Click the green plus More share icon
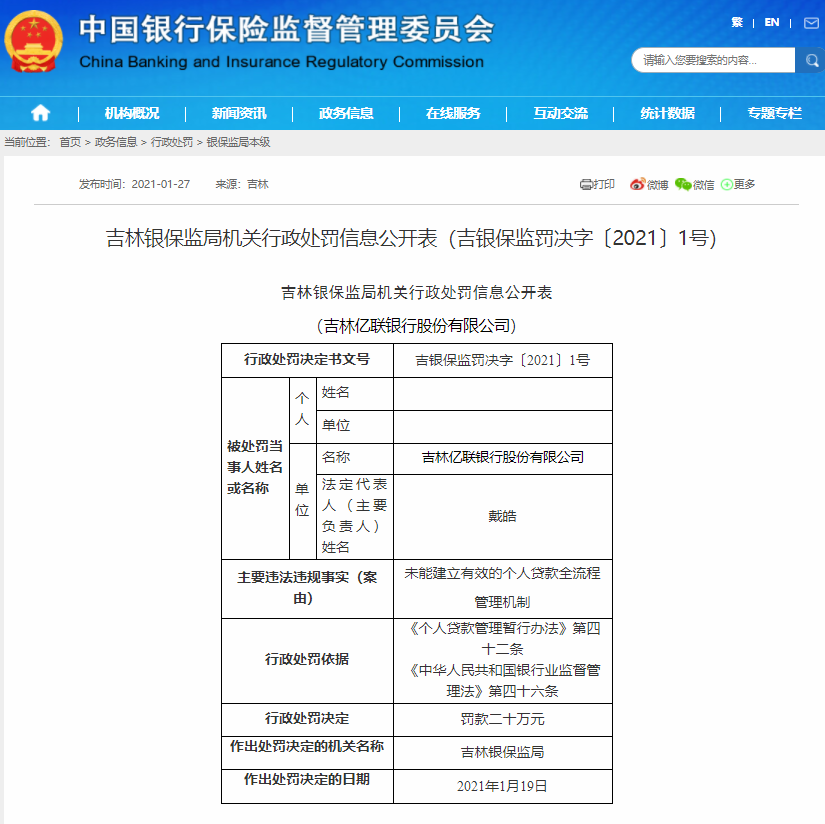825x824 pixels. (x=727, y=185)
